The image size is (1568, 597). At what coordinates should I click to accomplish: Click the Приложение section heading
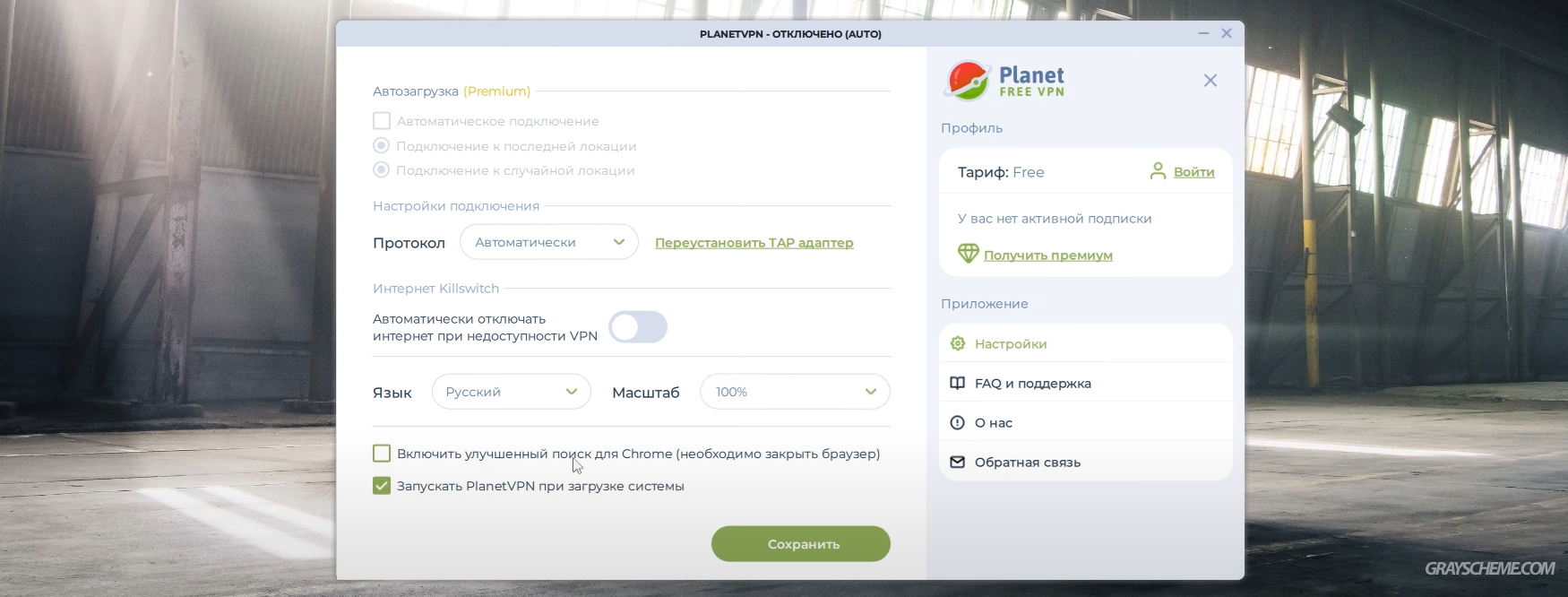click(x=985, y=304)
